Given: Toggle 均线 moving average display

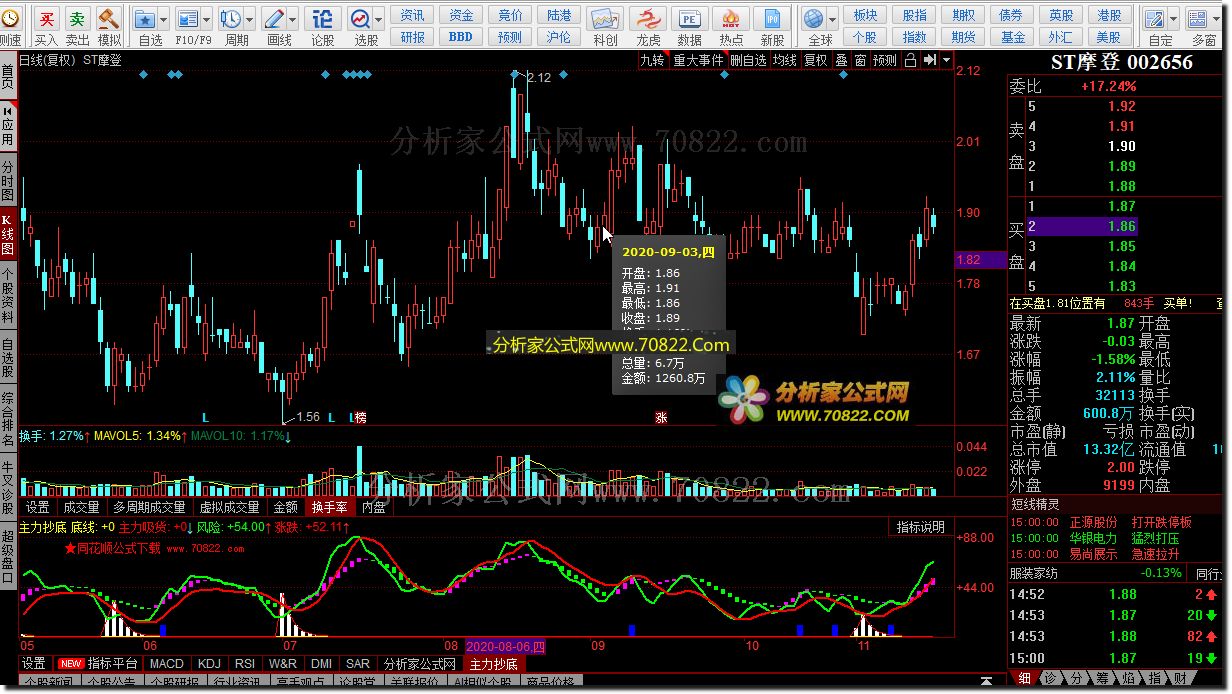Looking at the screenshot, I should click(785, 60).
